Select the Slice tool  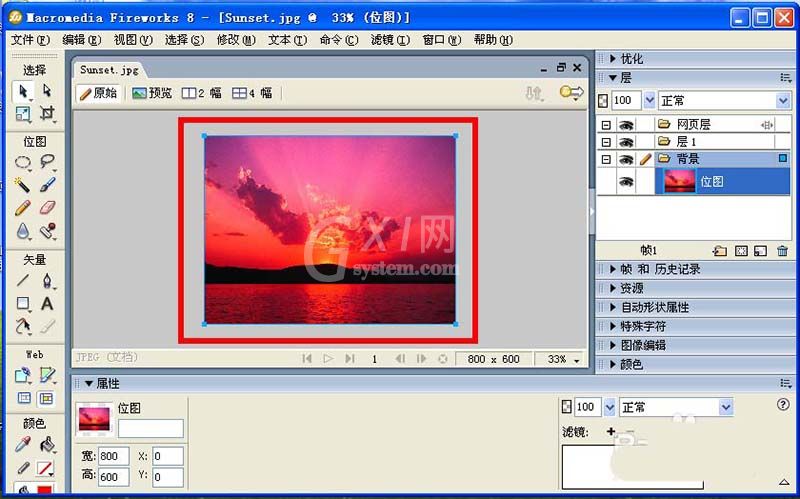coord(47,376)
